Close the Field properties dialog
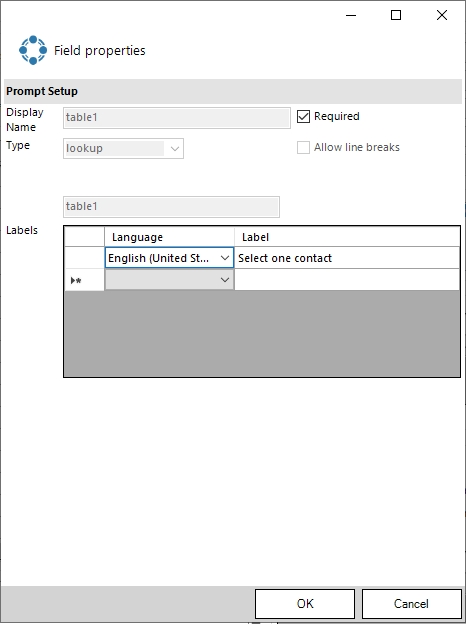The height and width of the screenshot is (624, 466). pyautogui.click(x=442, y=15)
